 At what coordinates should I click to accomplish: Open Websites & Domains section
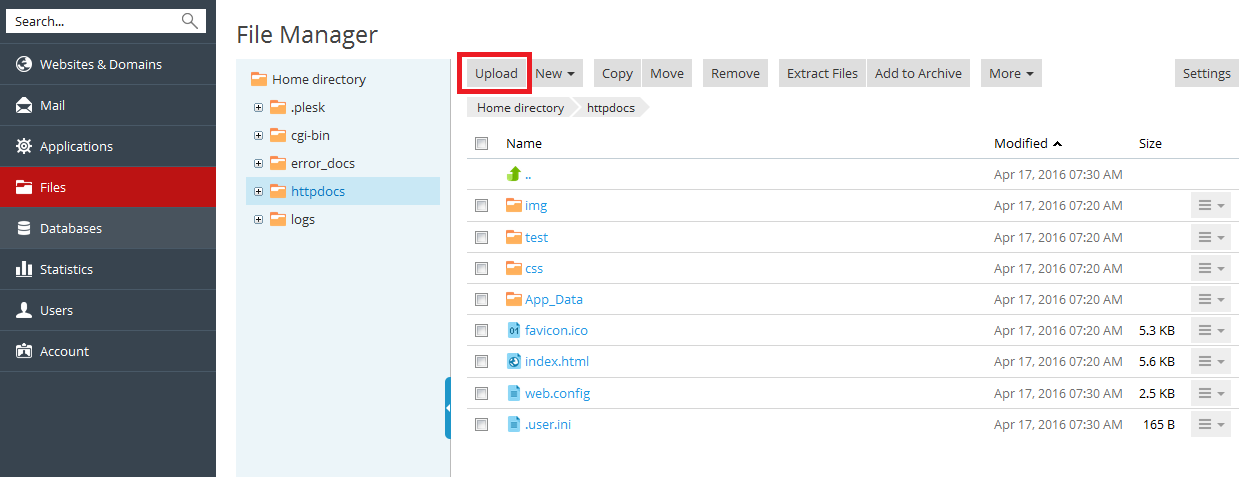(x=108, y=64)
